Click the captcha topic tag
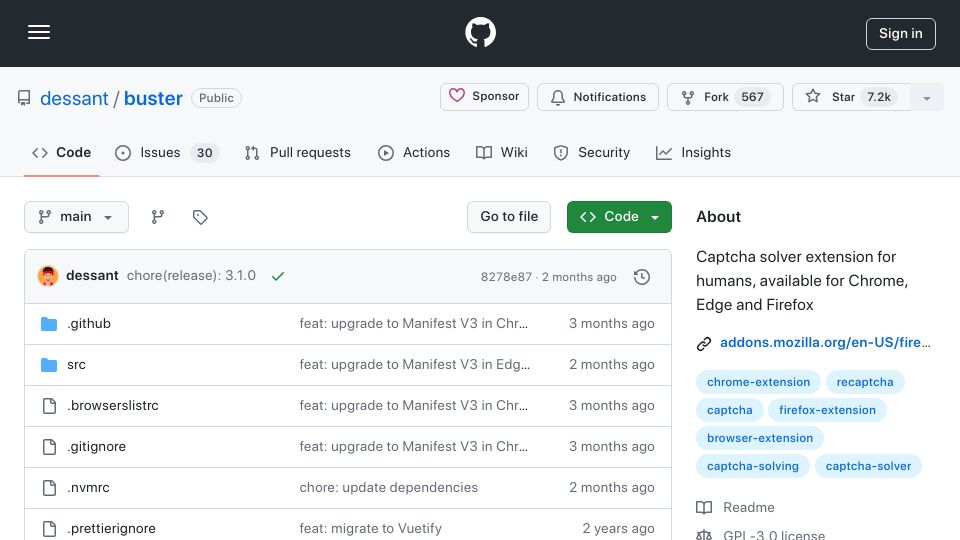The width and height of the screenshot is (960, 540). (729, 410)
